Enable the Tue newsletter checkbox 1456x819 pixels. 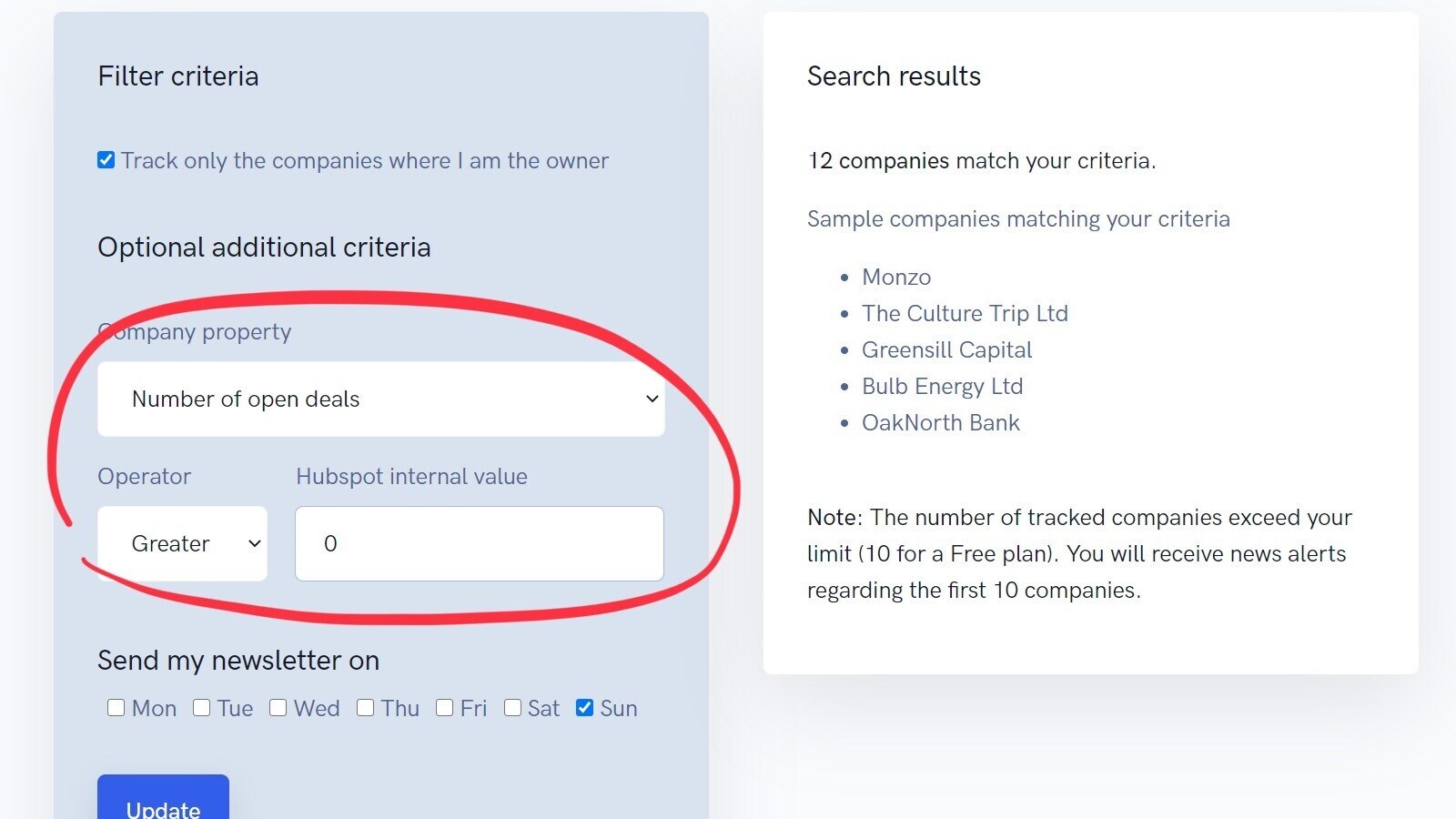[x=202, y=708]
